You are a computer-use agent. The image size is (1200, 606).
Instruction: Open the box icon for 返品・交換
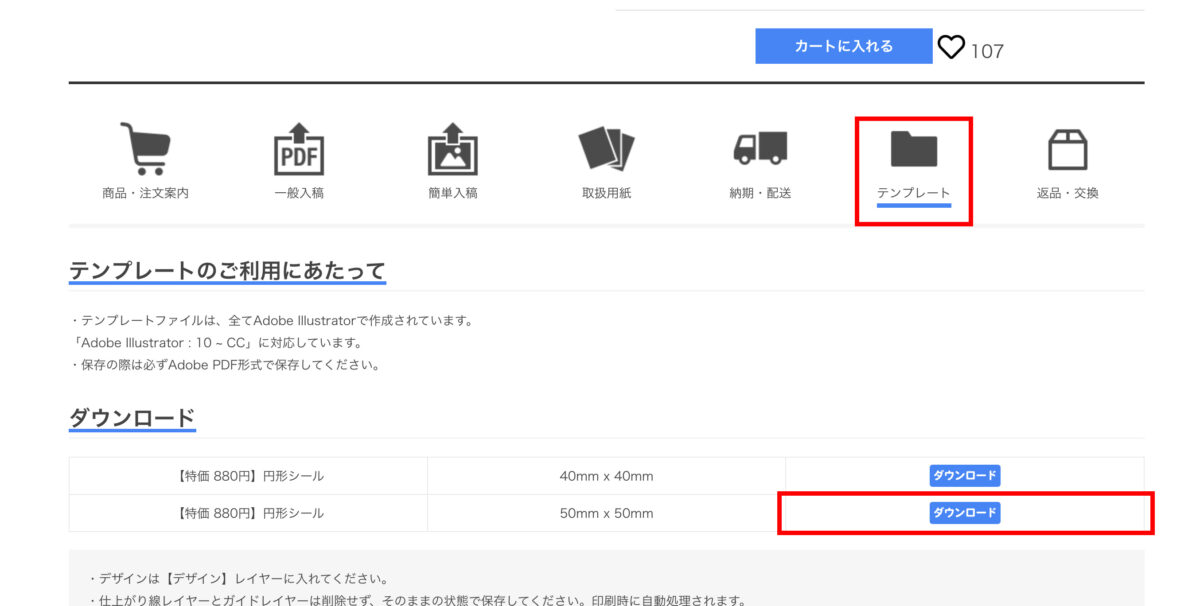pyautogui.click(x=1068, y=149)
